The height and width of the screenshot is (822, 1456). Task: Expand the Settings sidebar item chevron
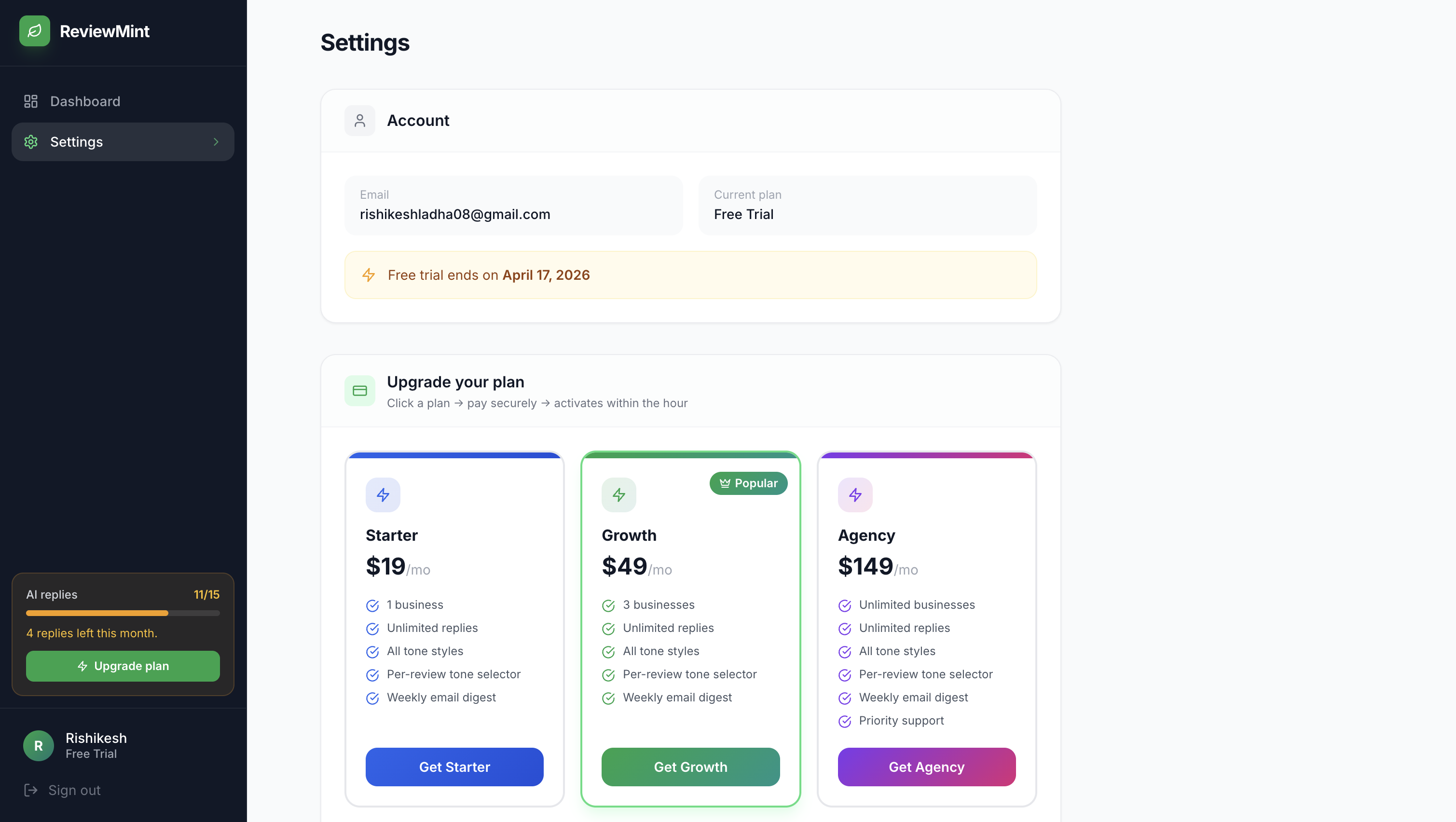pos(216,142)
